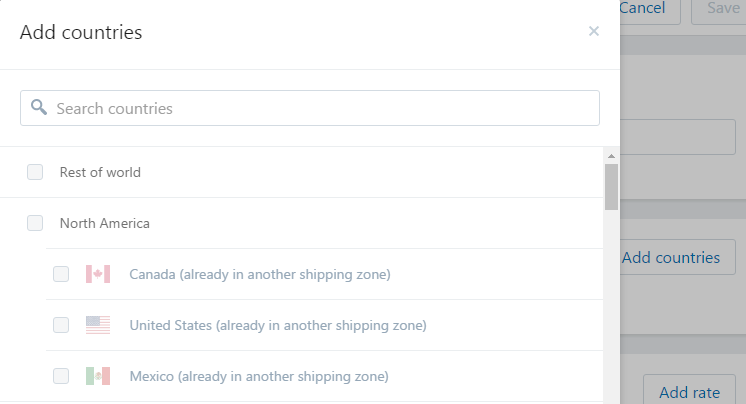Select the Canada country row text
Viewport: 746px width, 404px height.
259,274
